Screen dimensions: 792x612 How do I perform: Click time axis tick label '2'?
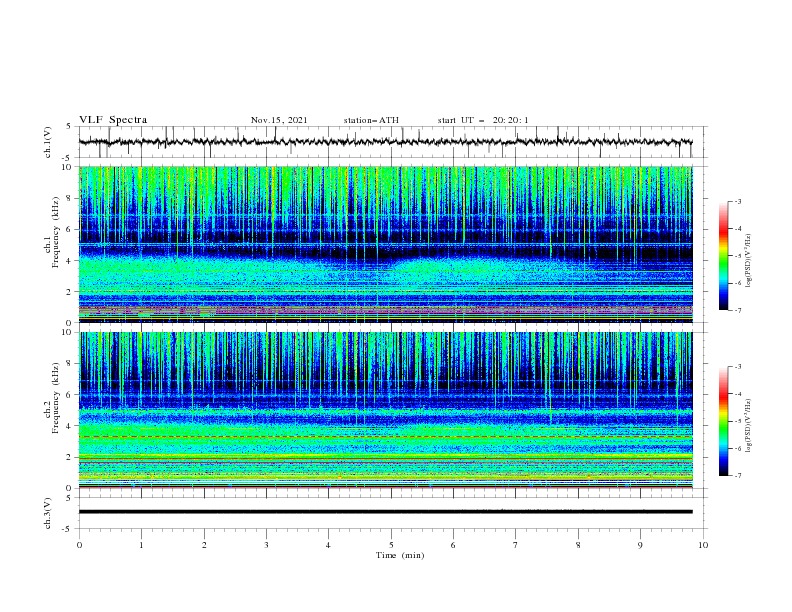click(204, 545)
